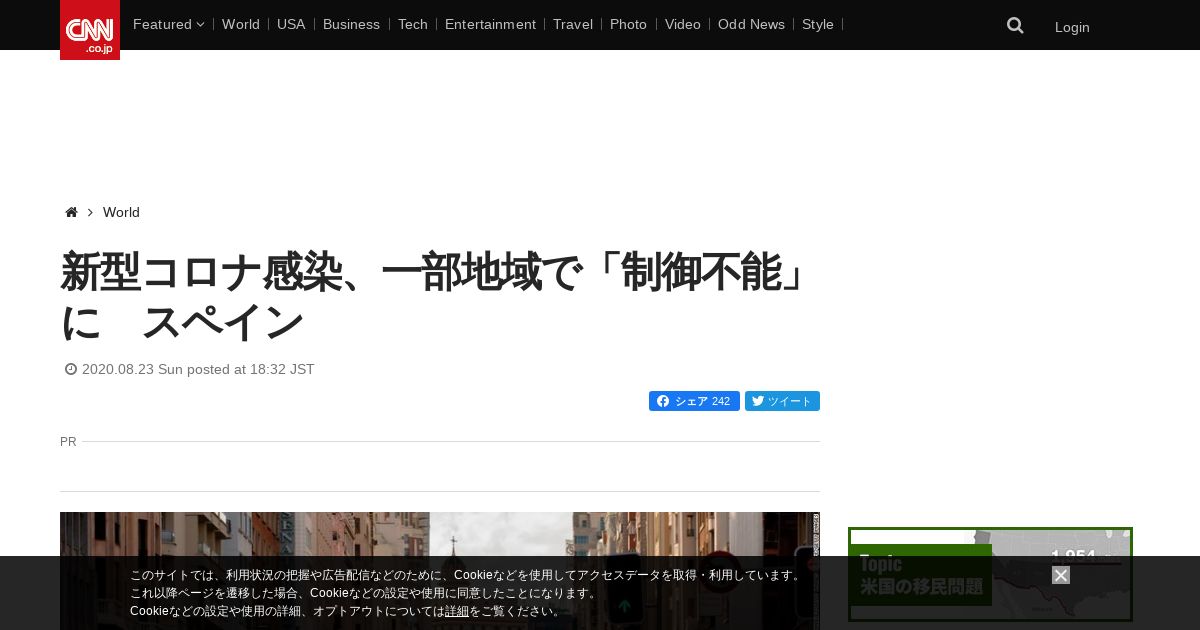Open the Style section

pos(818,24)
